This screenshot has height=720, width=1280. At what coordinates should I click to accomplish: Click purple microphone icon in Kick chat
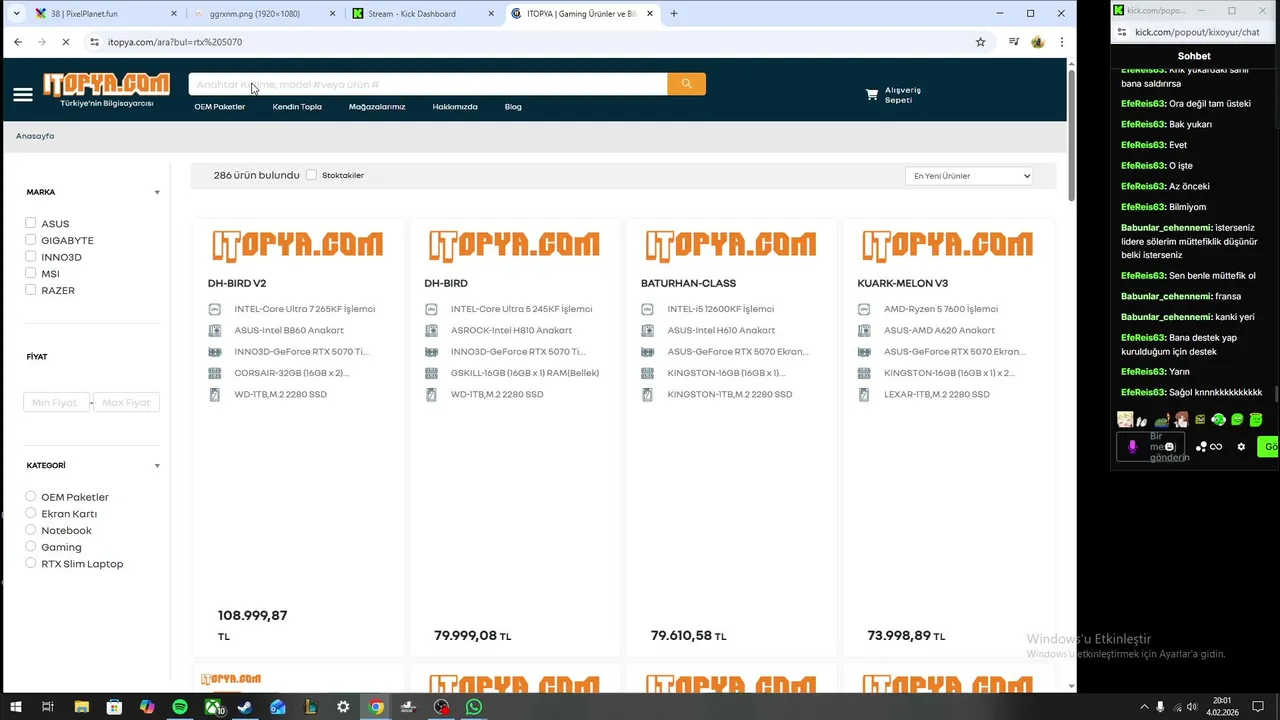pos(1132,446)
